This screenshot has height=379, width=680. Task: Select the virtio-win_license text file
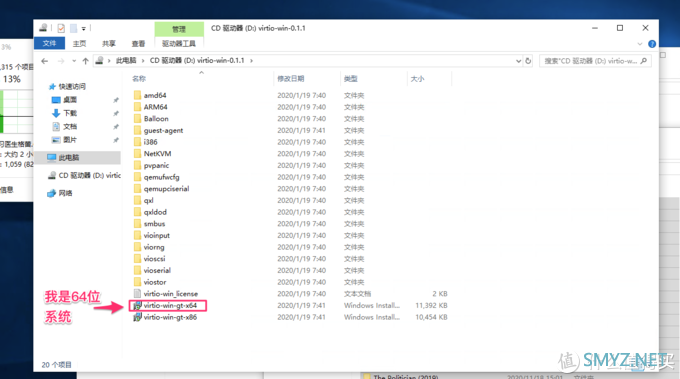[x=170, y=294]
